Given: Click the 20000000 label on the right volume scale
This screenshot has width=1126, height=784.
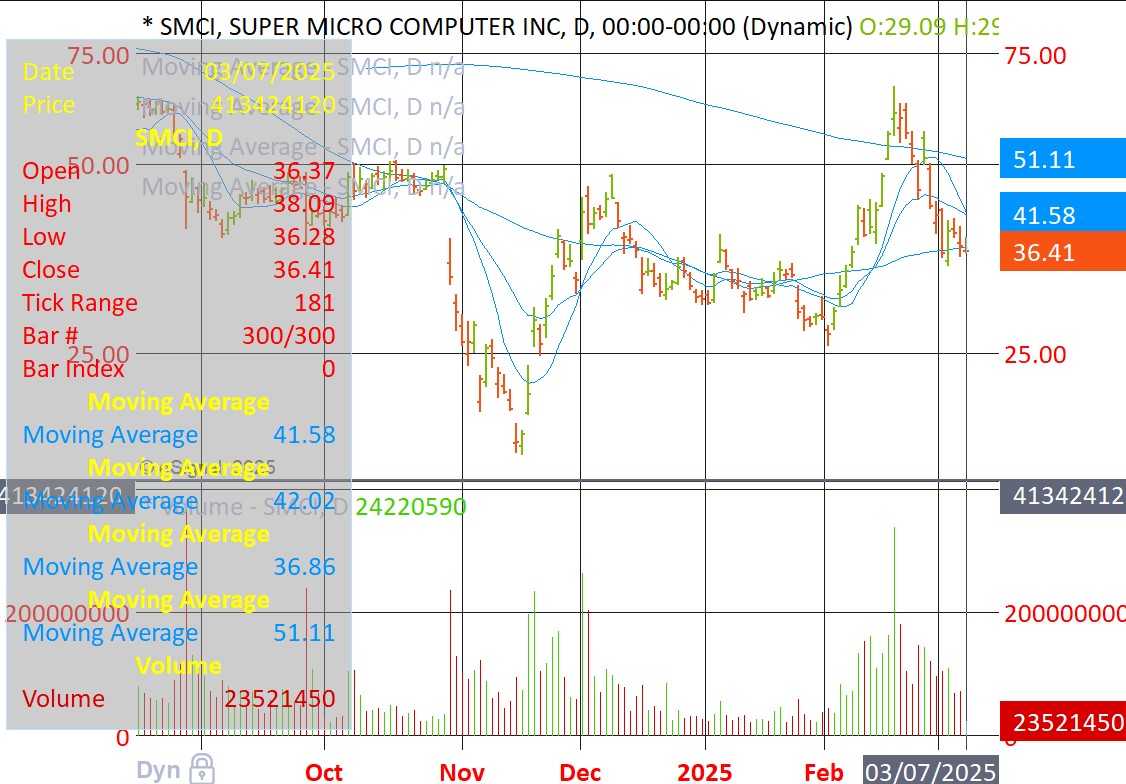Looking at the screenshot, I should 1064,614.
